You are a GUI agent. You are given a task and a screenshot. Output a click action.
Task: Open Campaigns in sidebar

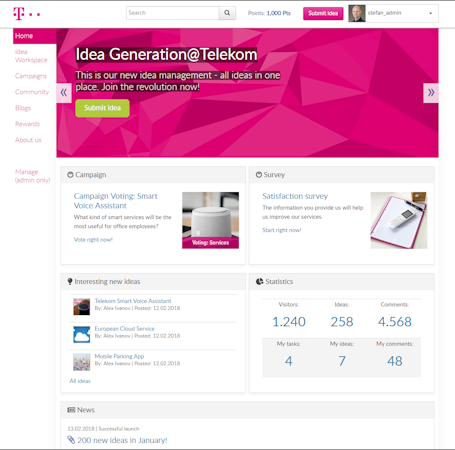click(x=31, y=76)
